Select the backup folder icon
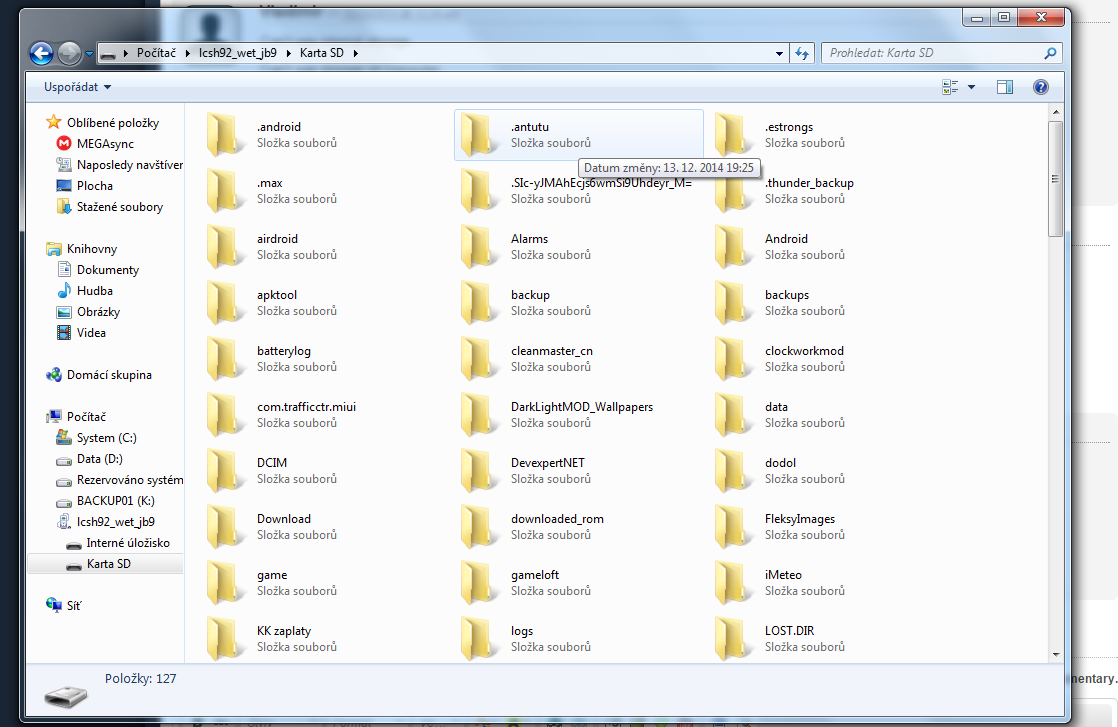Screen dimensions: 1118x727 tap(479, 303)
